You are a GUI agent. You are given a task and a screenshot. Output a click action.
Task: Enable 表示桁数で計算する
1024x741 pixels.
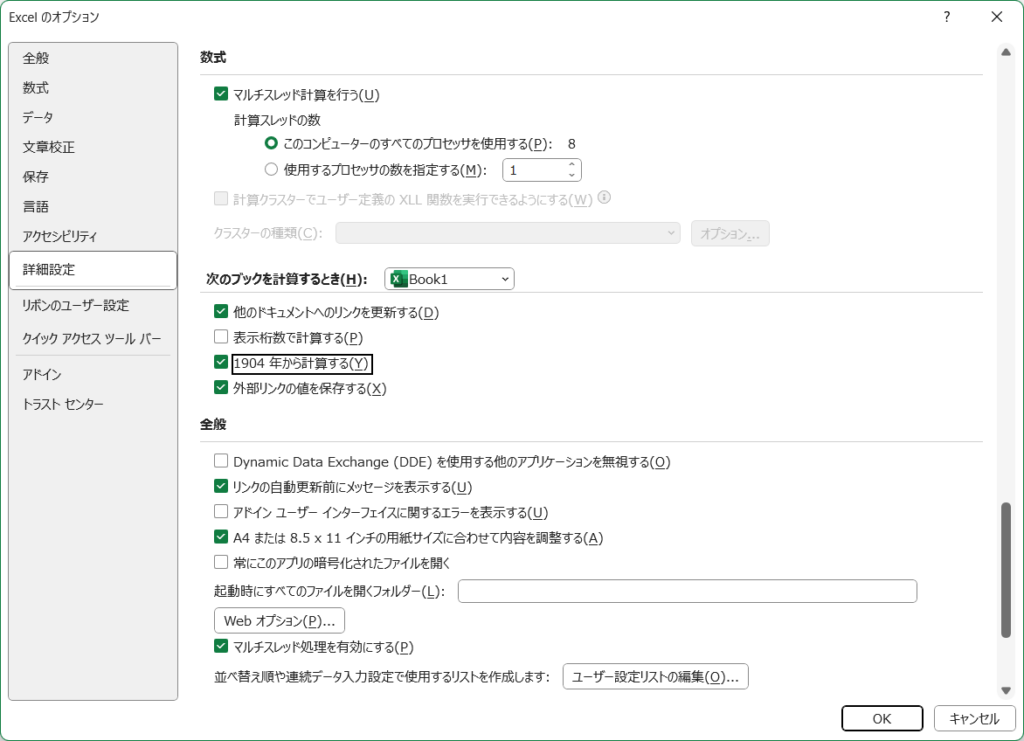(221, 337)
